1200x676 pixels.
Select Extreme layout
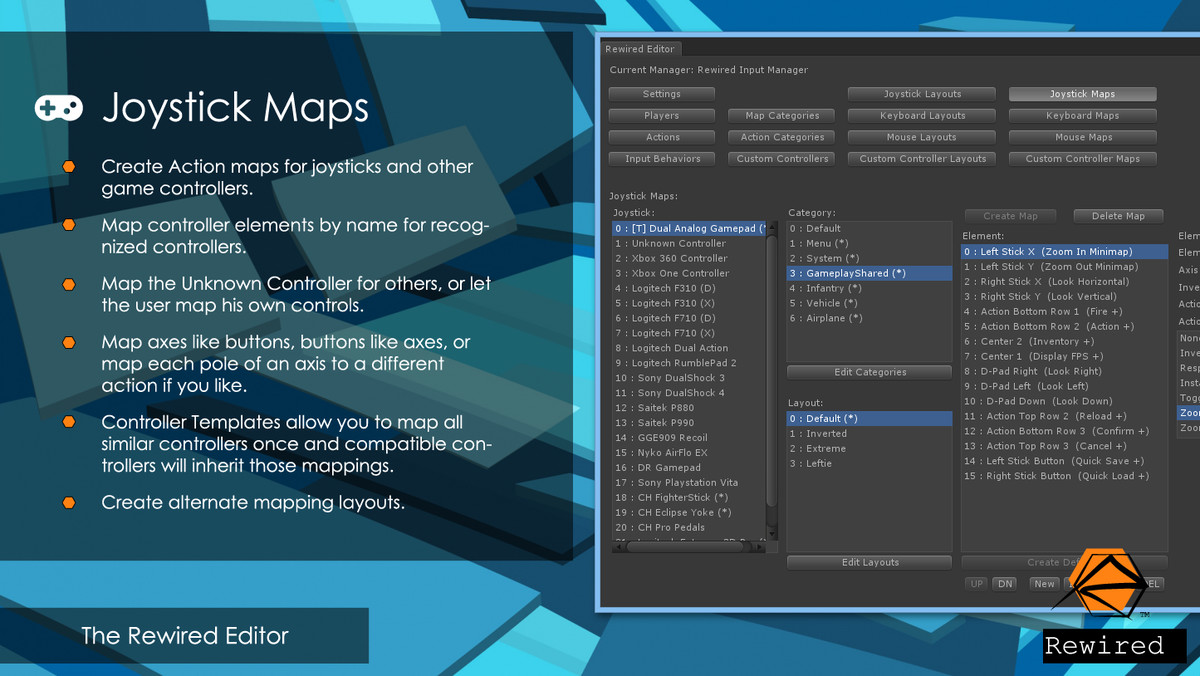869,449
